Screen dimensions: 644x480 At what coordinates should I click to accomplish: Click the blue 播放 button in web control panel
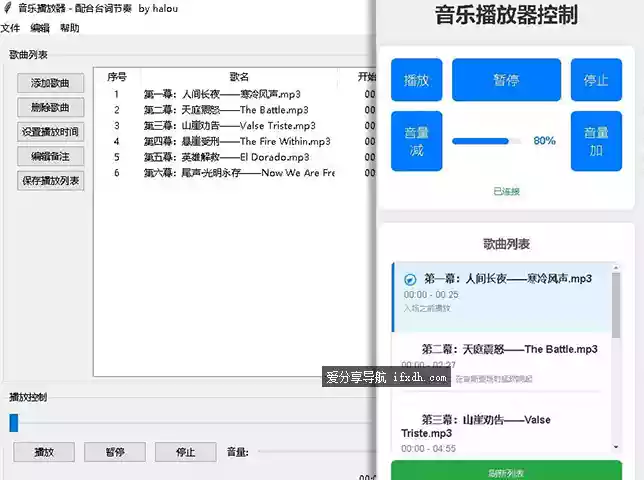pos(416,80)
